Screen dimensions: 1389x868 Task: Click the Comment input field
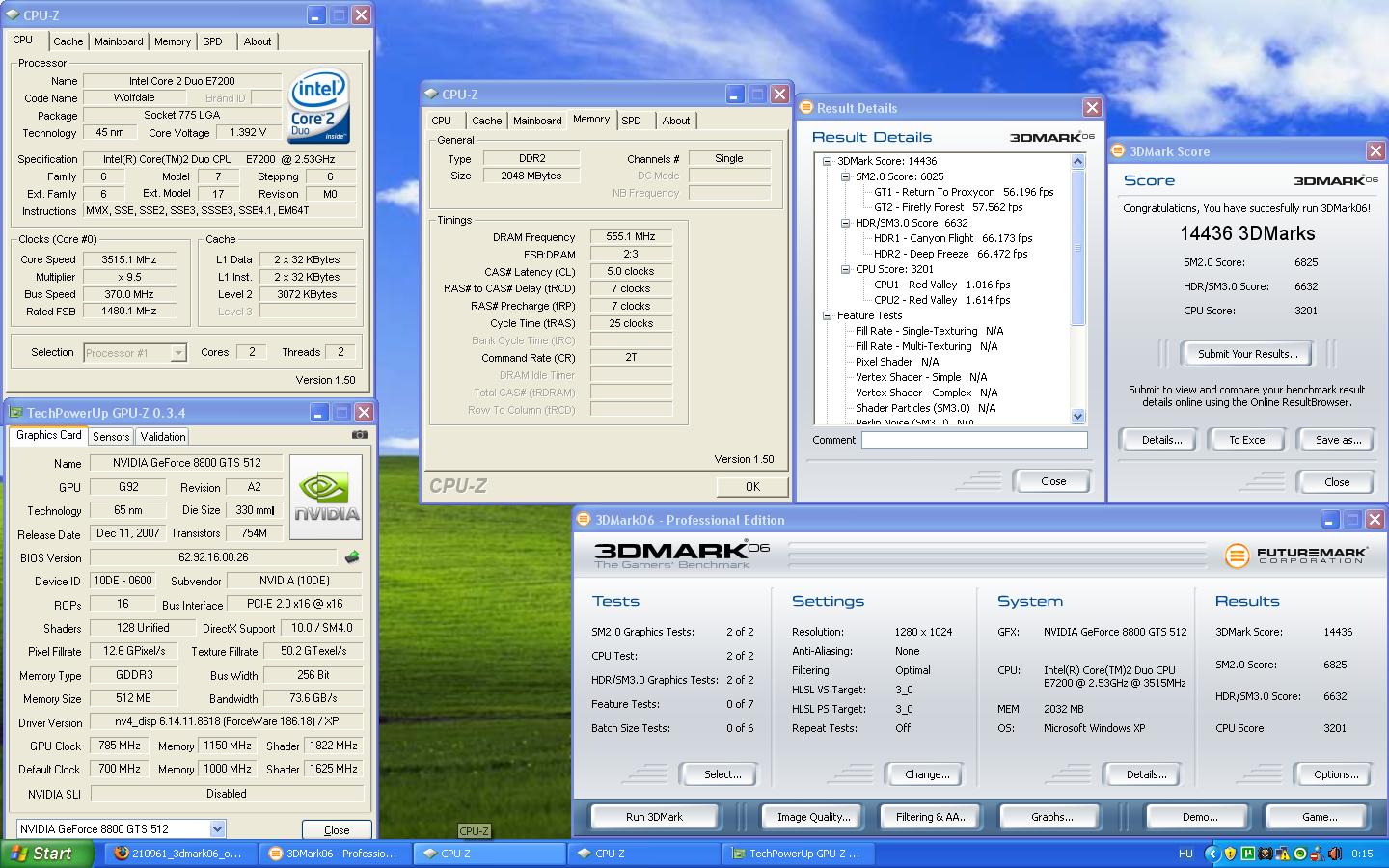[974, 440]
